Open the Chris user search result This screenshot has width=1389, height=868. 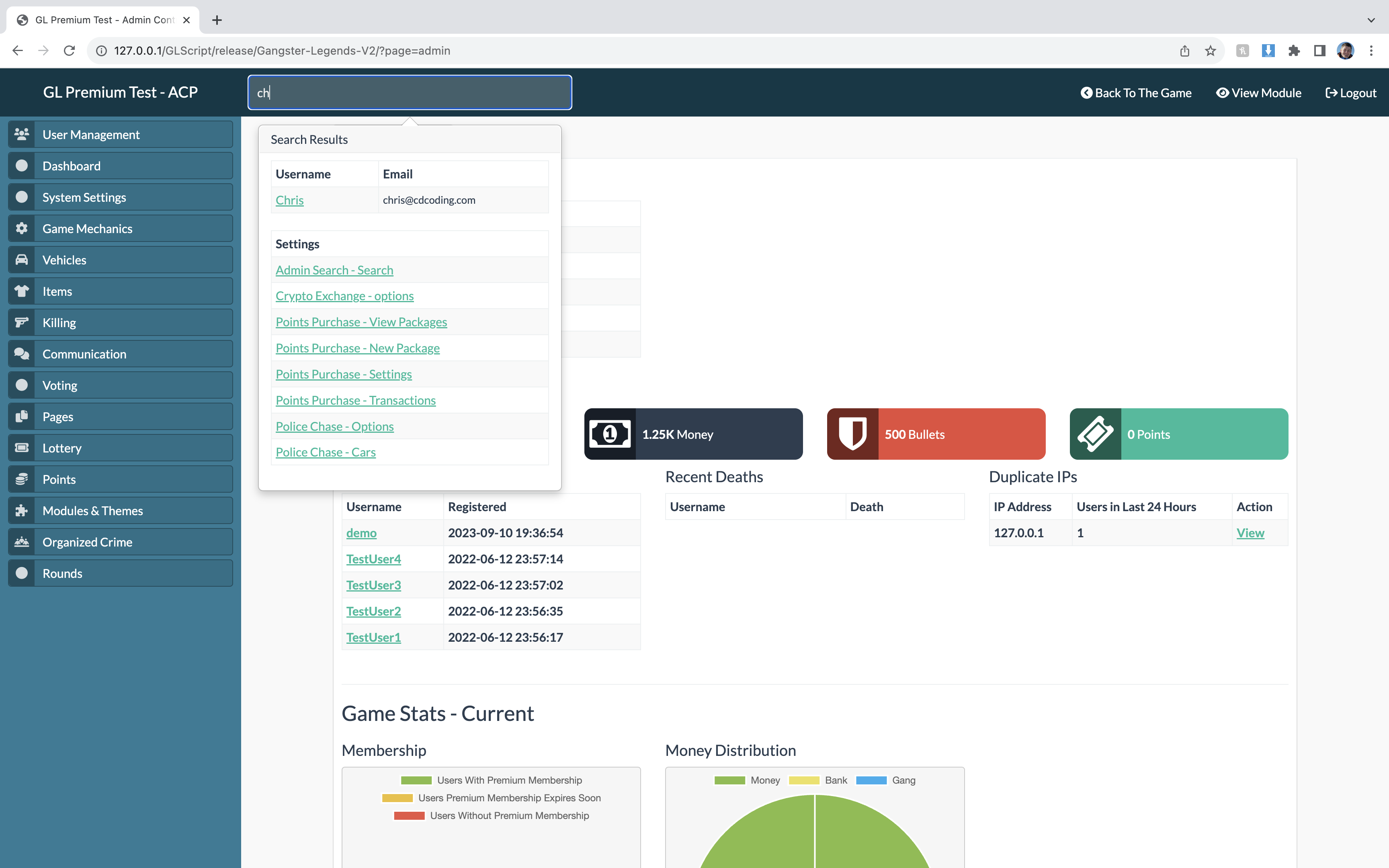coord(289,201)
